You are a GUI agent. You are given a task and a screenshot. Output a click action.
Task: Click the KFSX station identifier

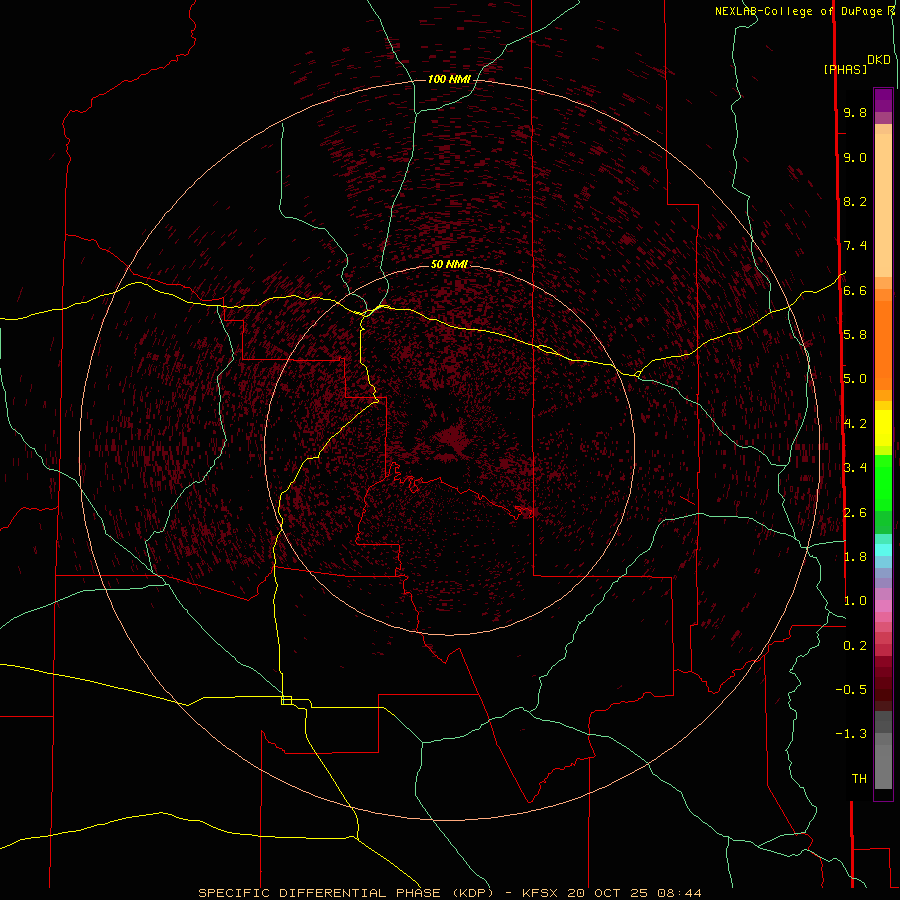click(x=541, y=893)
